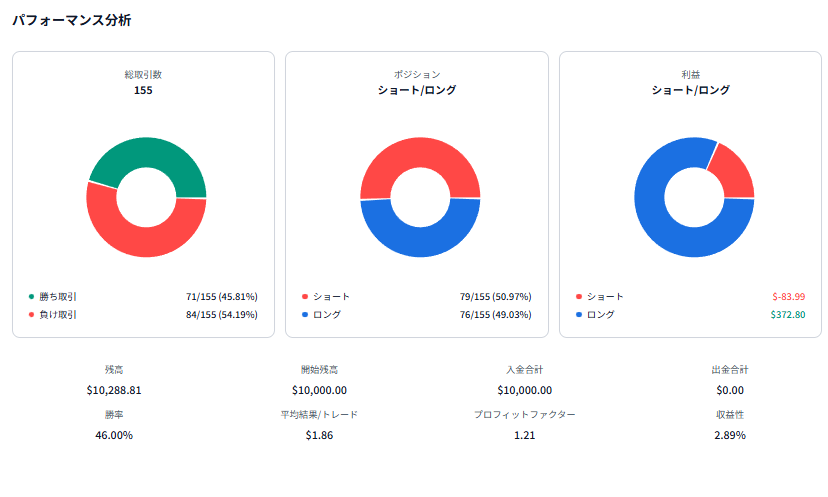
Task: Click the green 勝ち取引 legend dot
Action: coord(31,297)
